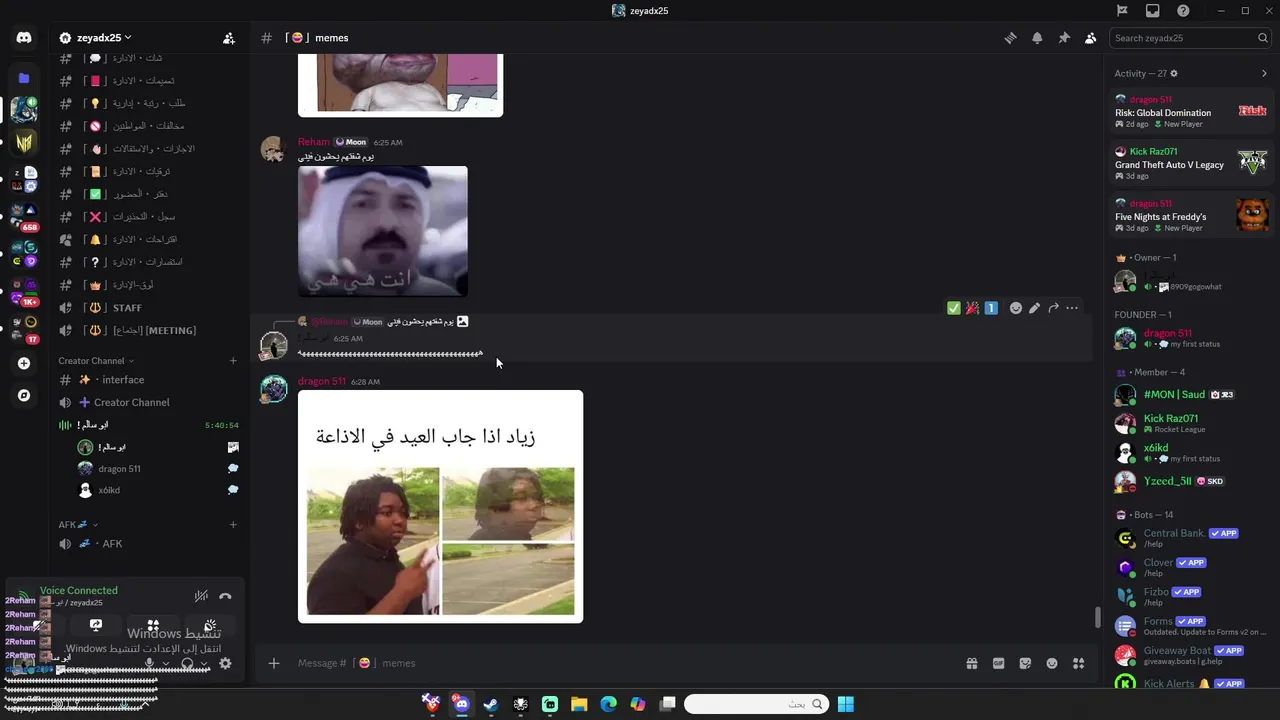Add the number one reaction to hovered message
Viewport: 1280px width, 720px height.
pos(991,308)
